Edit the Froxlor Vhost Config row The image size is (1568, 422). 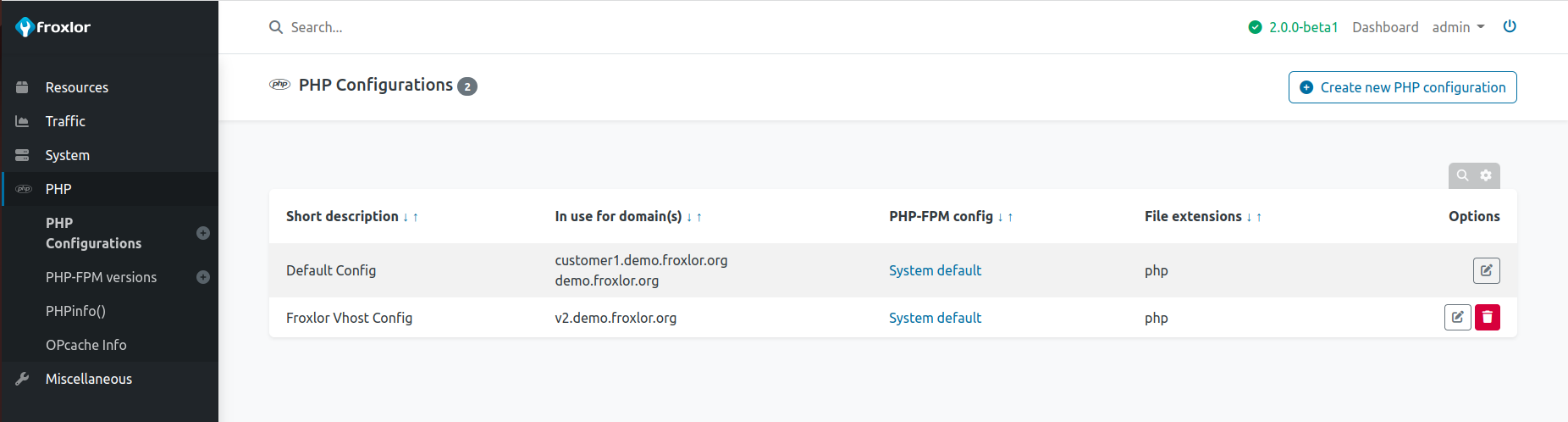1457,317
